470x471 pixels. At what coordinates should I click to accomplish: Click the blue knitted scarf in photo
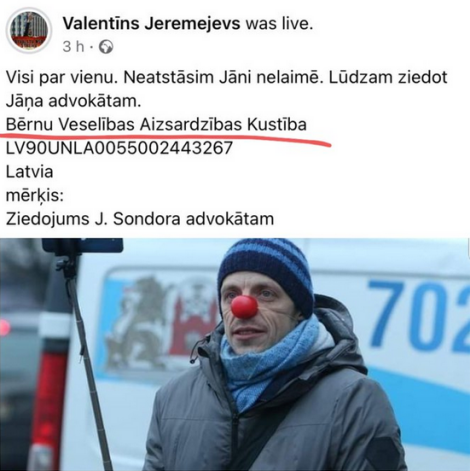270,363
